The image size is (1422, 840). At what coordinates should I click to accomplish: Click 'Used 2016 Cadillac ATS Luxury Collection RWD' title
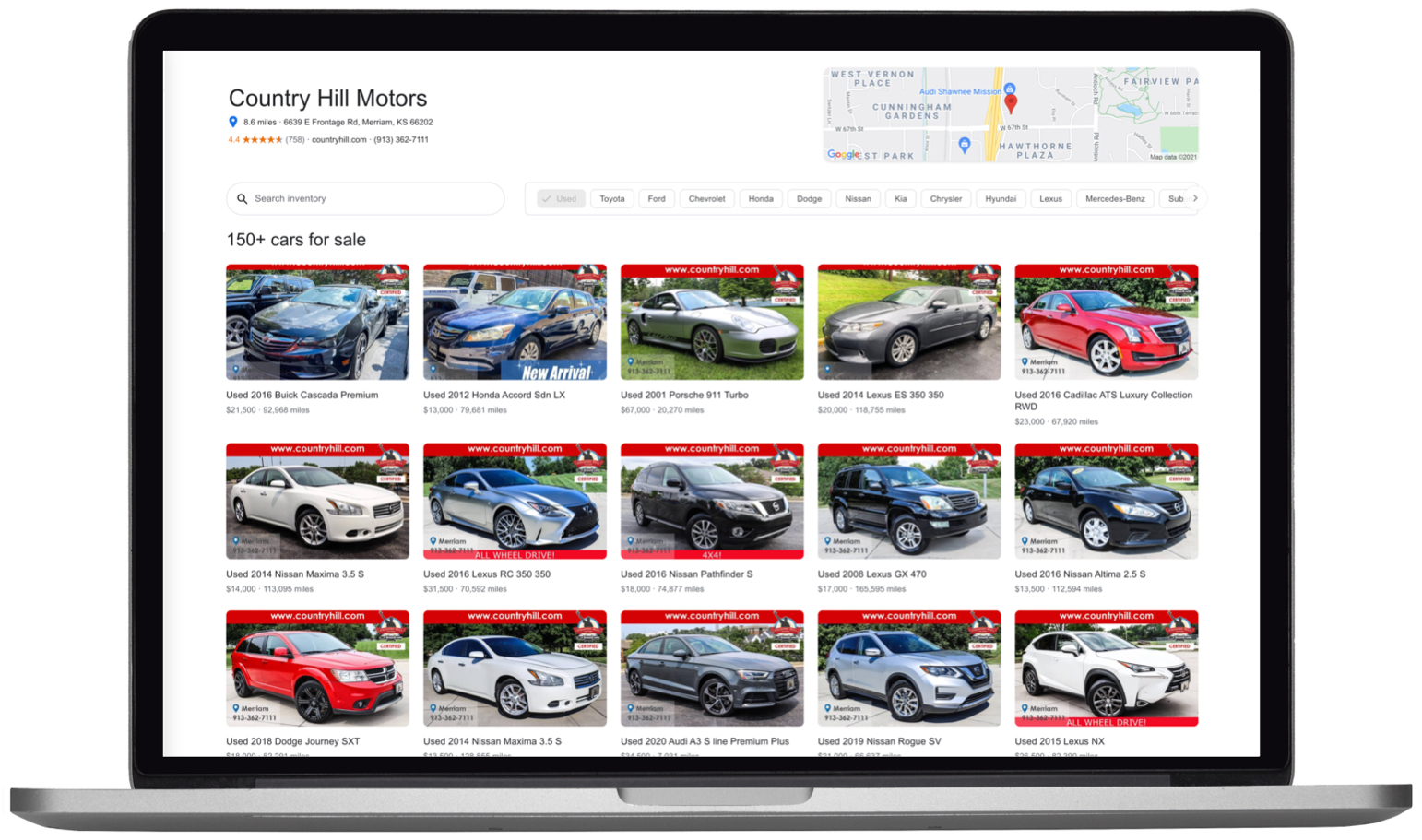pos(1104,400)
